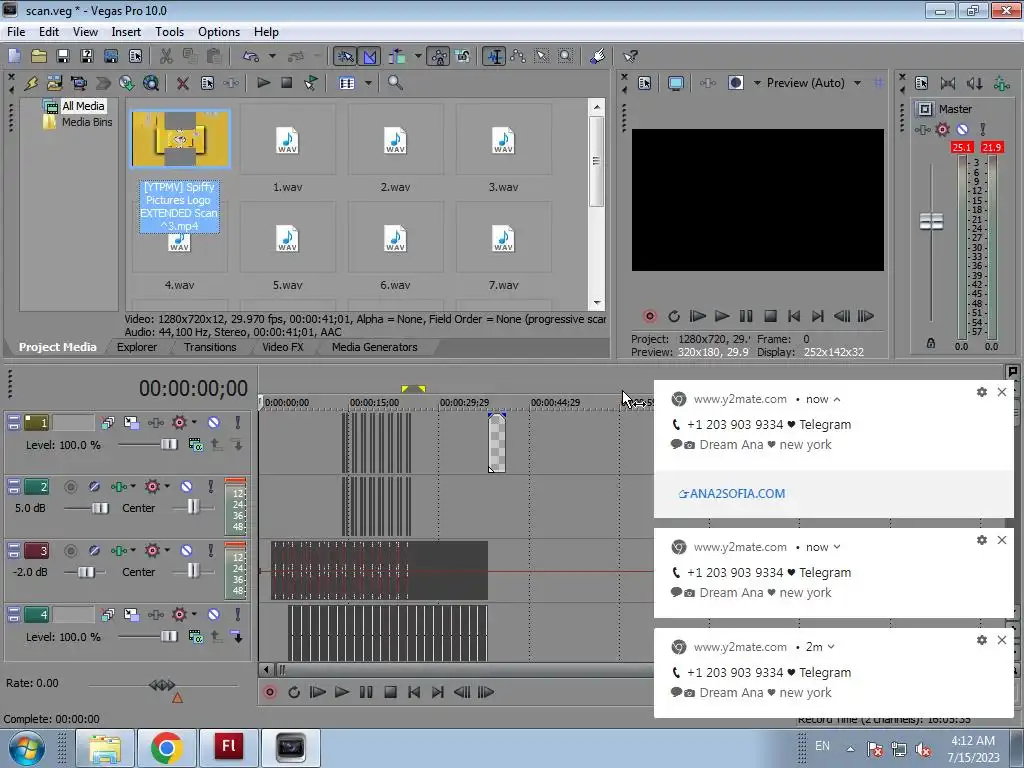Click the New project icon in toolbar
Image resolution: width=1024 pixels, height=768 pixels.
(x=14, y=56)
